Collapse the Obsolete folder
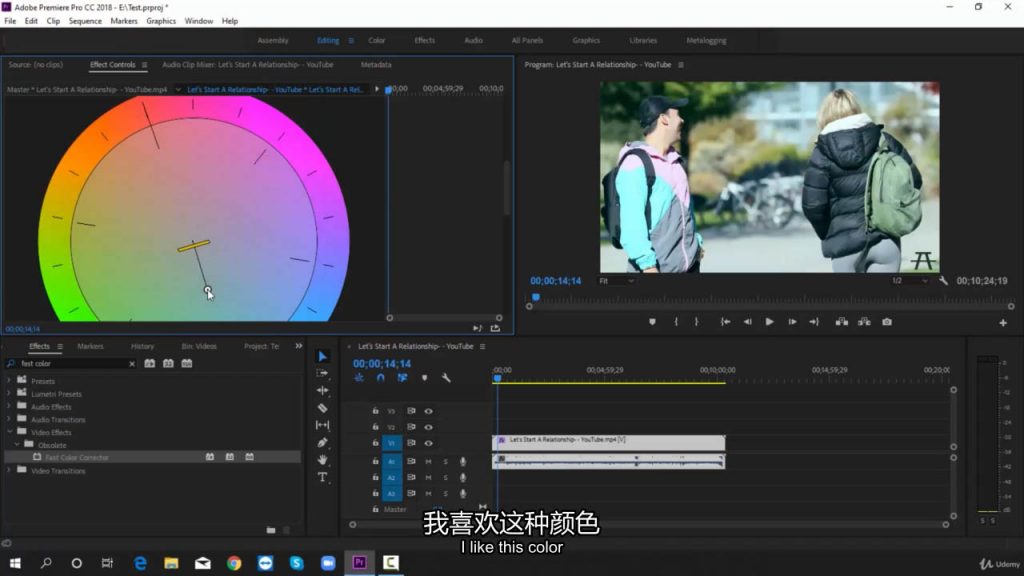 click(17, 445)
